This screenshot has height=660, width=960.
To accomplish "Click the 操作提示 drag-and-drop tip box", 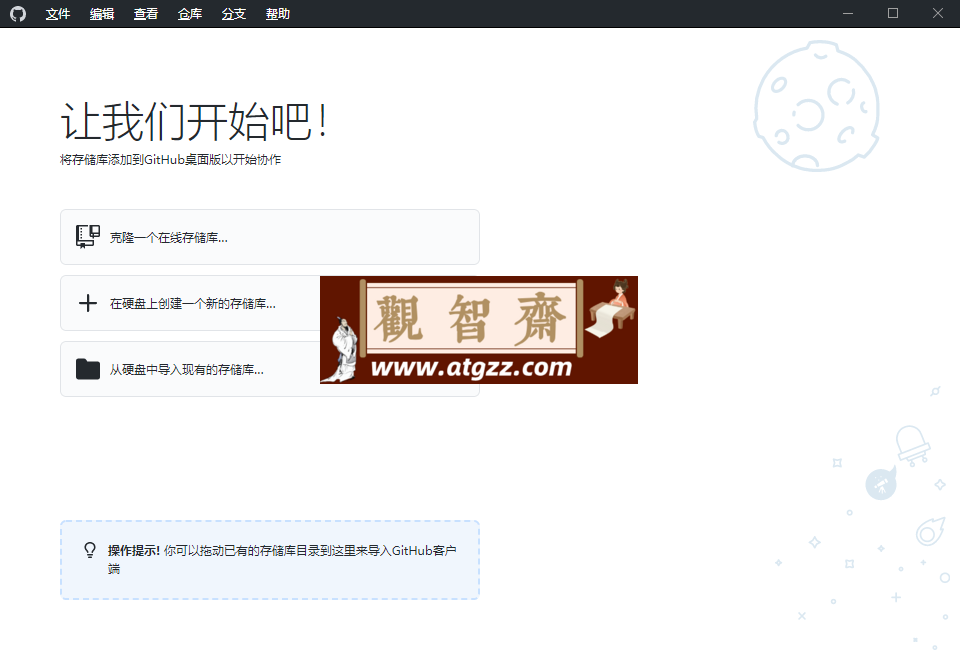I will tap(269, 560).
